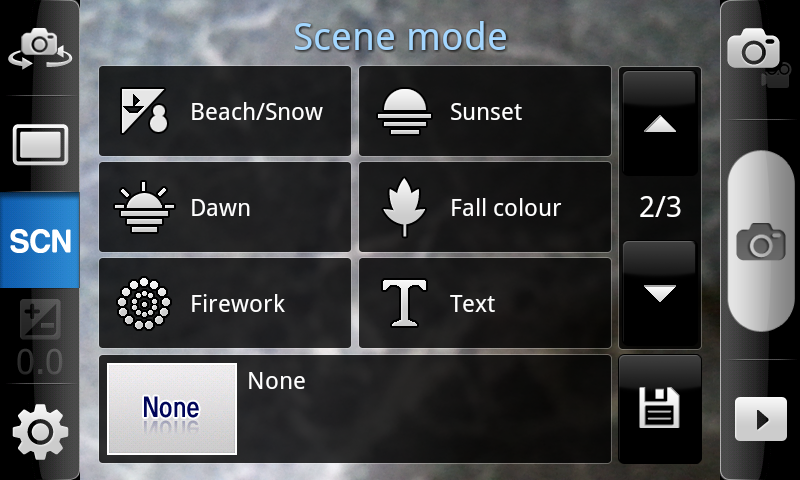Select the Dawn scene option
Screen dimensions: 800x480
tap(225, 207)
